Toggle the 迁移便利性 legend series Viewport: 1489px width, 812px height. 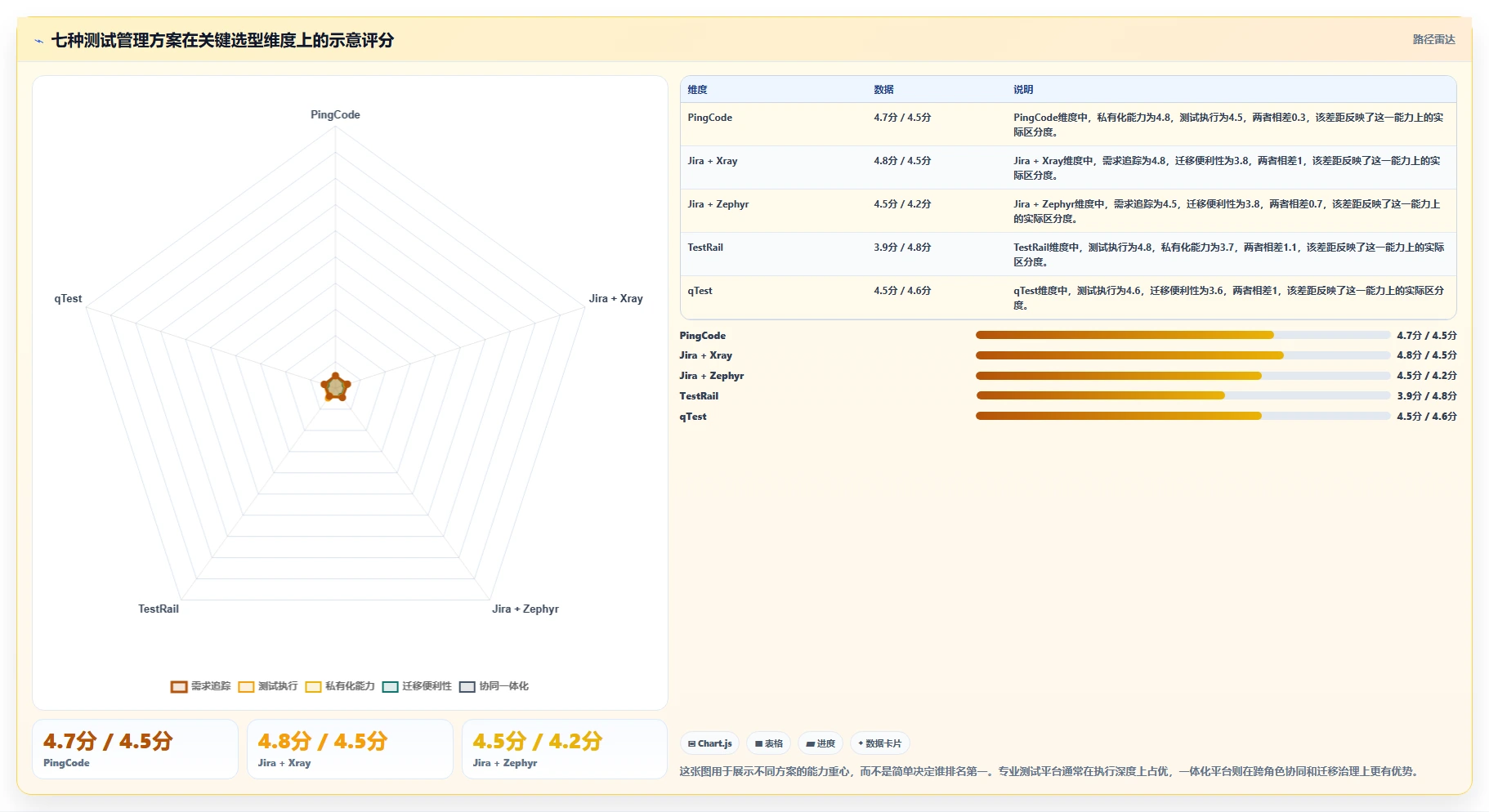point(417,686)
